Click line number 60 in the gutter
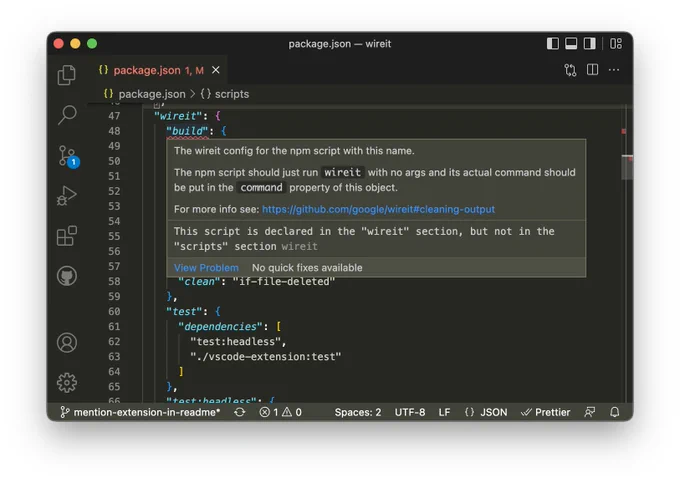680x483 pixels. tap(114, 312)
